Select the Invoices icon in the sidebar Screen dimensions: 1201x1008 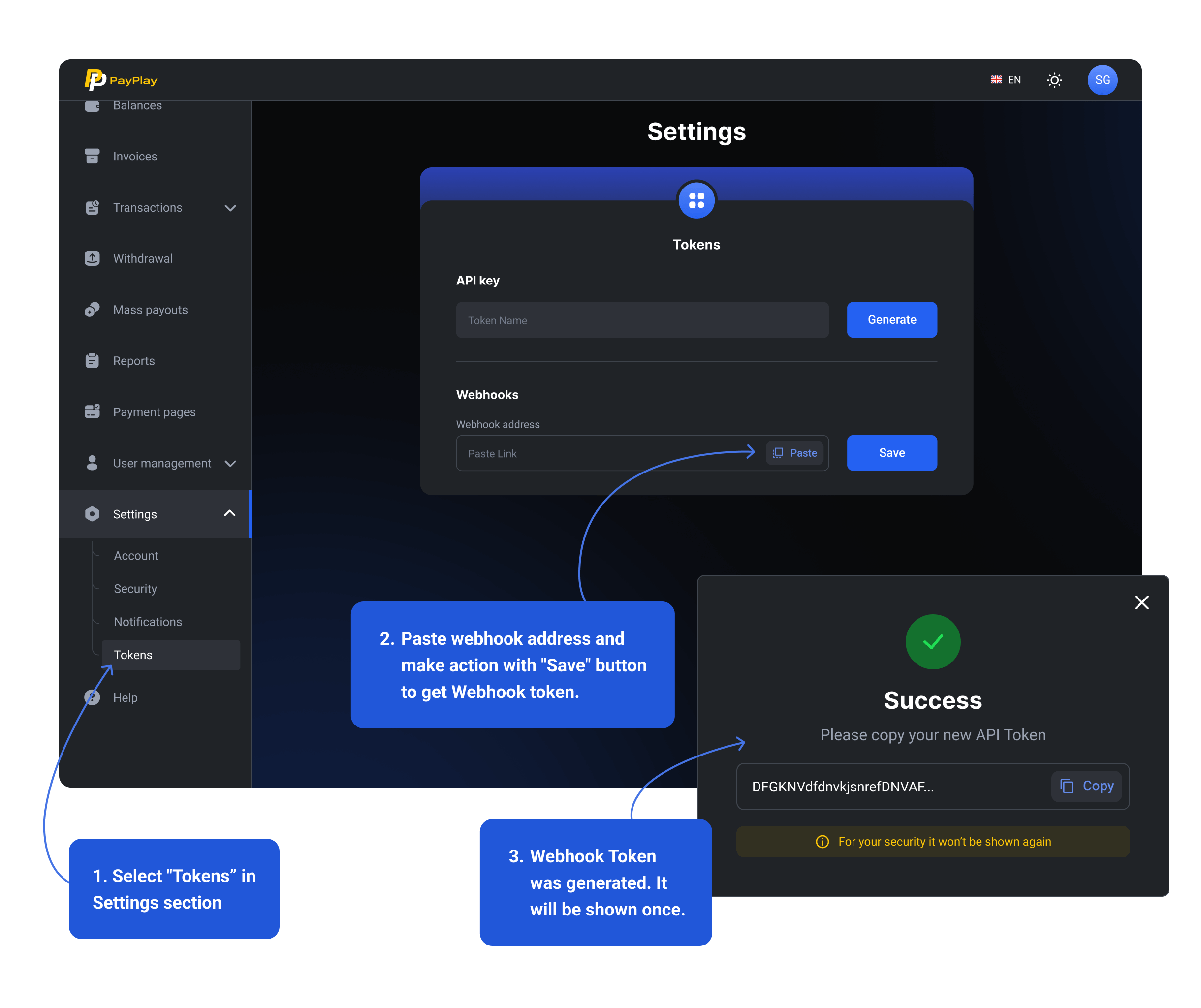click(92, 156)
